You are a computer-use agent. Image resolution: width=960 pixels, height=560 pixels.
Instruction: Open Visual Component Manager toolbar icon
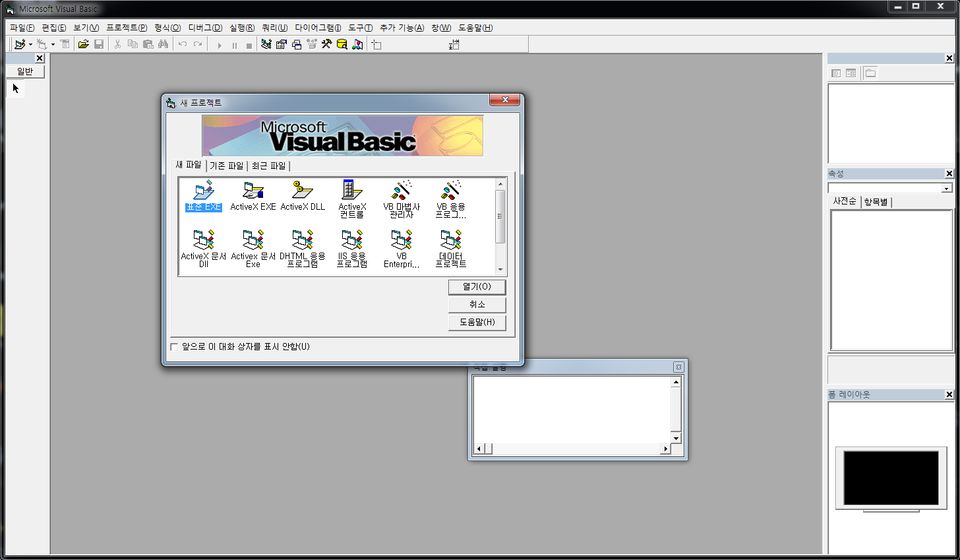click(358, 44)
